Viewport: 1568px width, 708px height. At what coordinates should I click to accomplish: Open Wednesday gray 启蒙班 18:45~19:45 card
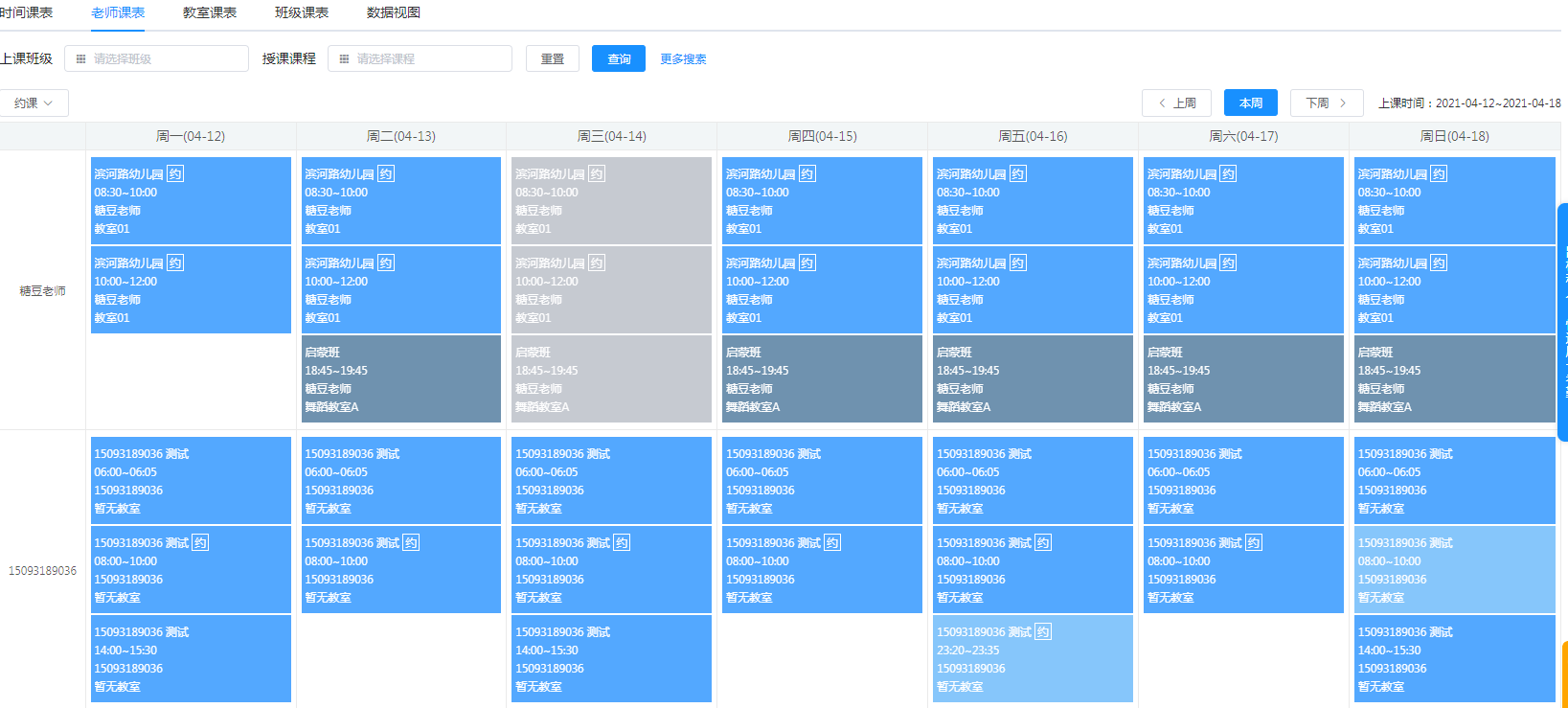click(612, 378)
